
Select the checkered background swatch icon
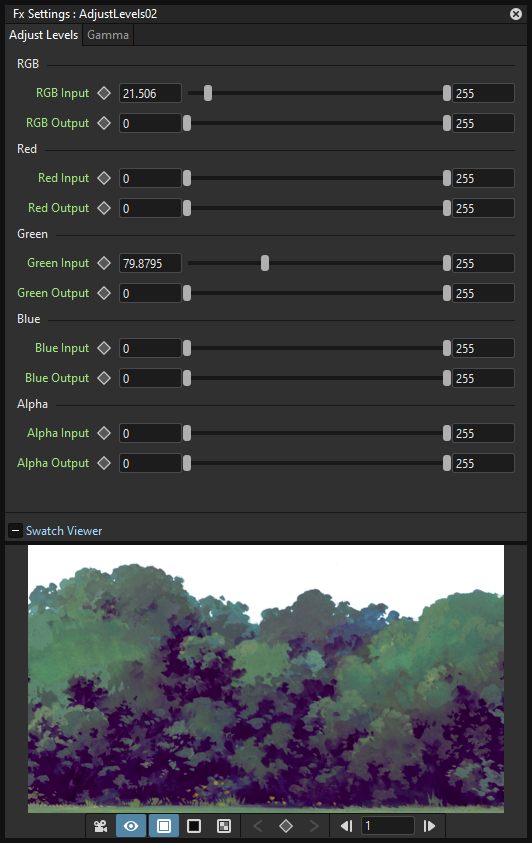click(x=224, y=826)
